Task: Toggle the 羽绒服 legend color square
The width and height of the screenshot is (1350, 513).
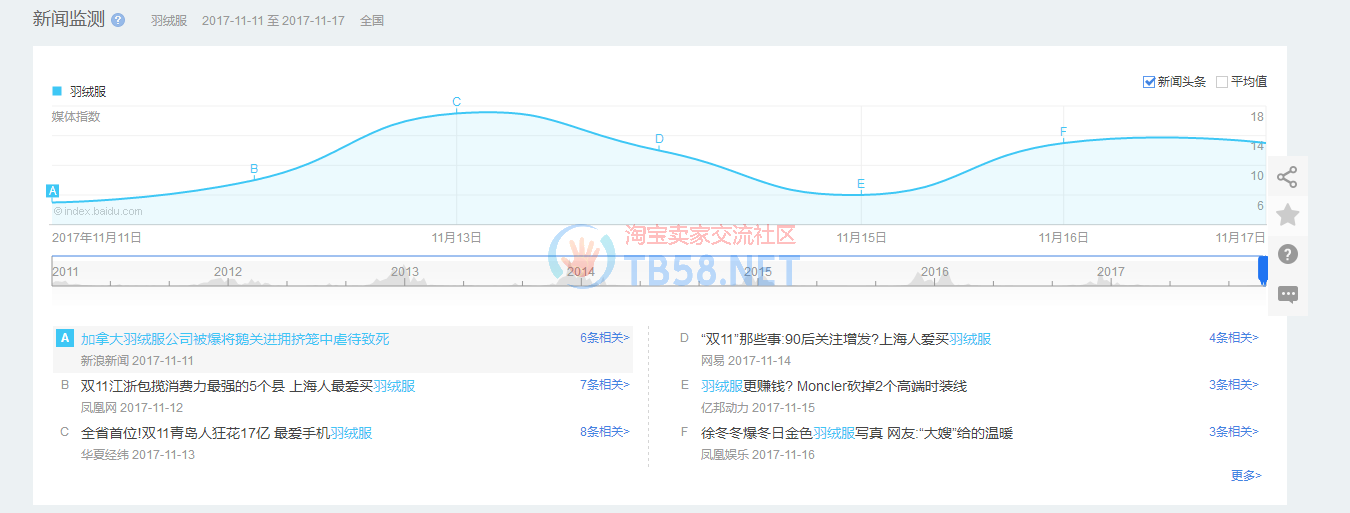Action: click(x=57, y=91)
